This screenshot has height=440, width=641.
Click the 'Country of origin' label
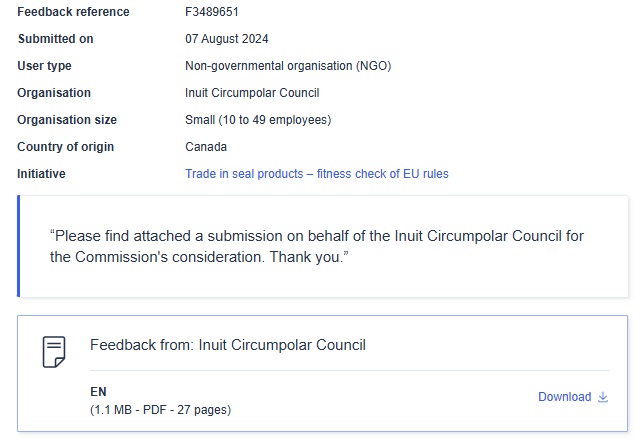point(65,147)
